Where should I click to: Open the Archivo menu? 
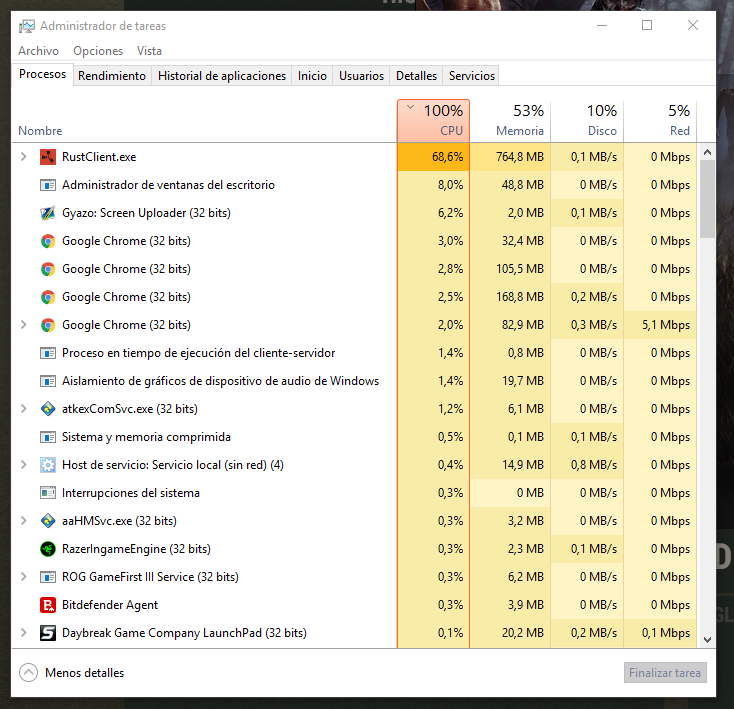point(38,51)
